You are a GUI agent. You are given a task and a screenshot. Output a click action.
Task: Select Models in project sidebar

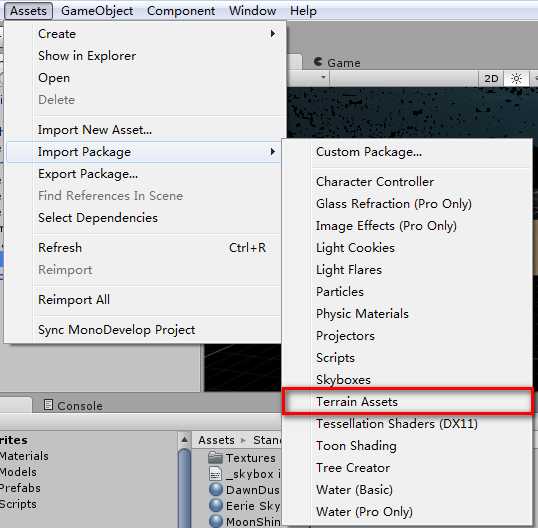pos(18,472)
